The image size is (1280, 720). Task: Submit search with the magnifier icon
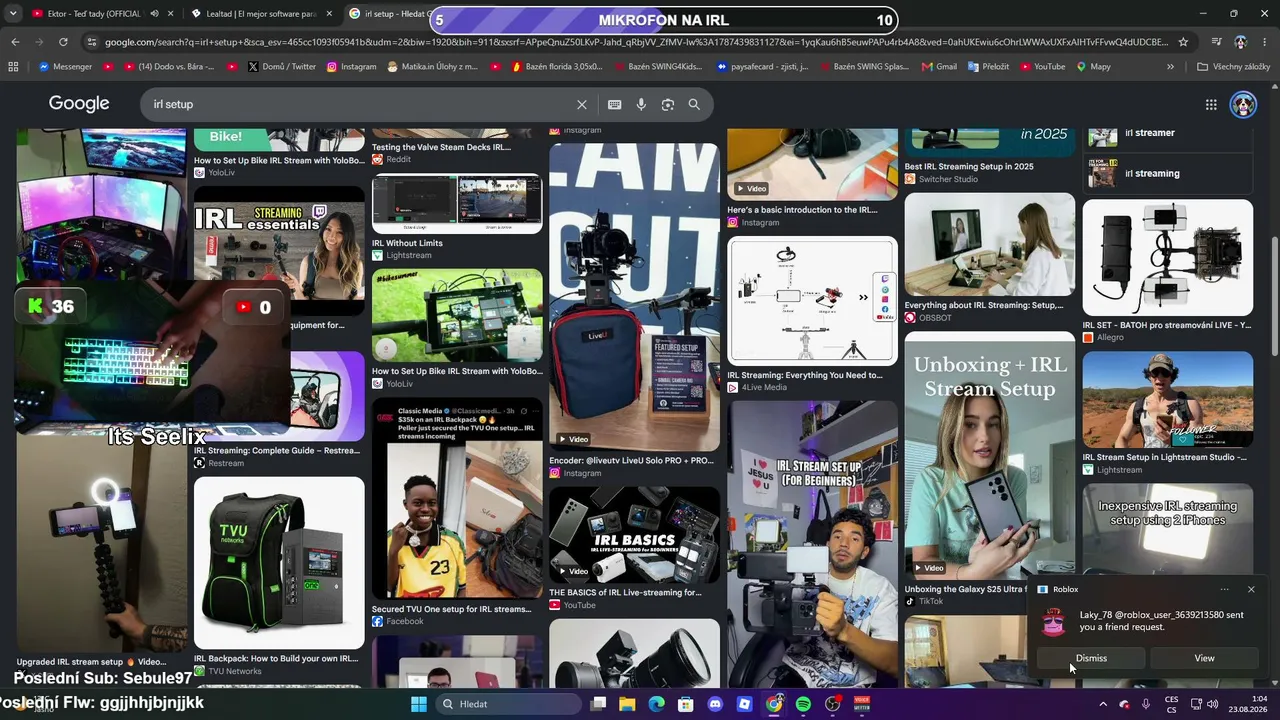(x=694, y=104)
